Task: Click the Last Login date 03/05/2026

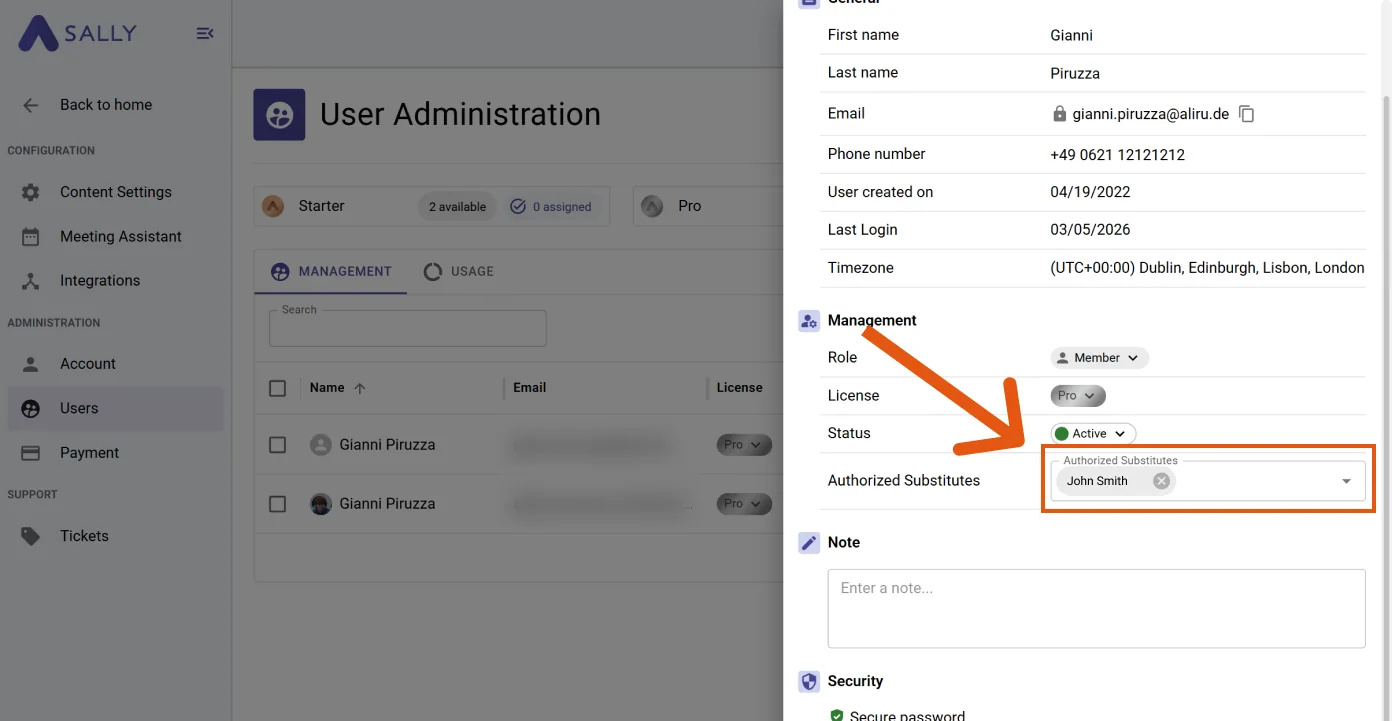Action: 1090,230
